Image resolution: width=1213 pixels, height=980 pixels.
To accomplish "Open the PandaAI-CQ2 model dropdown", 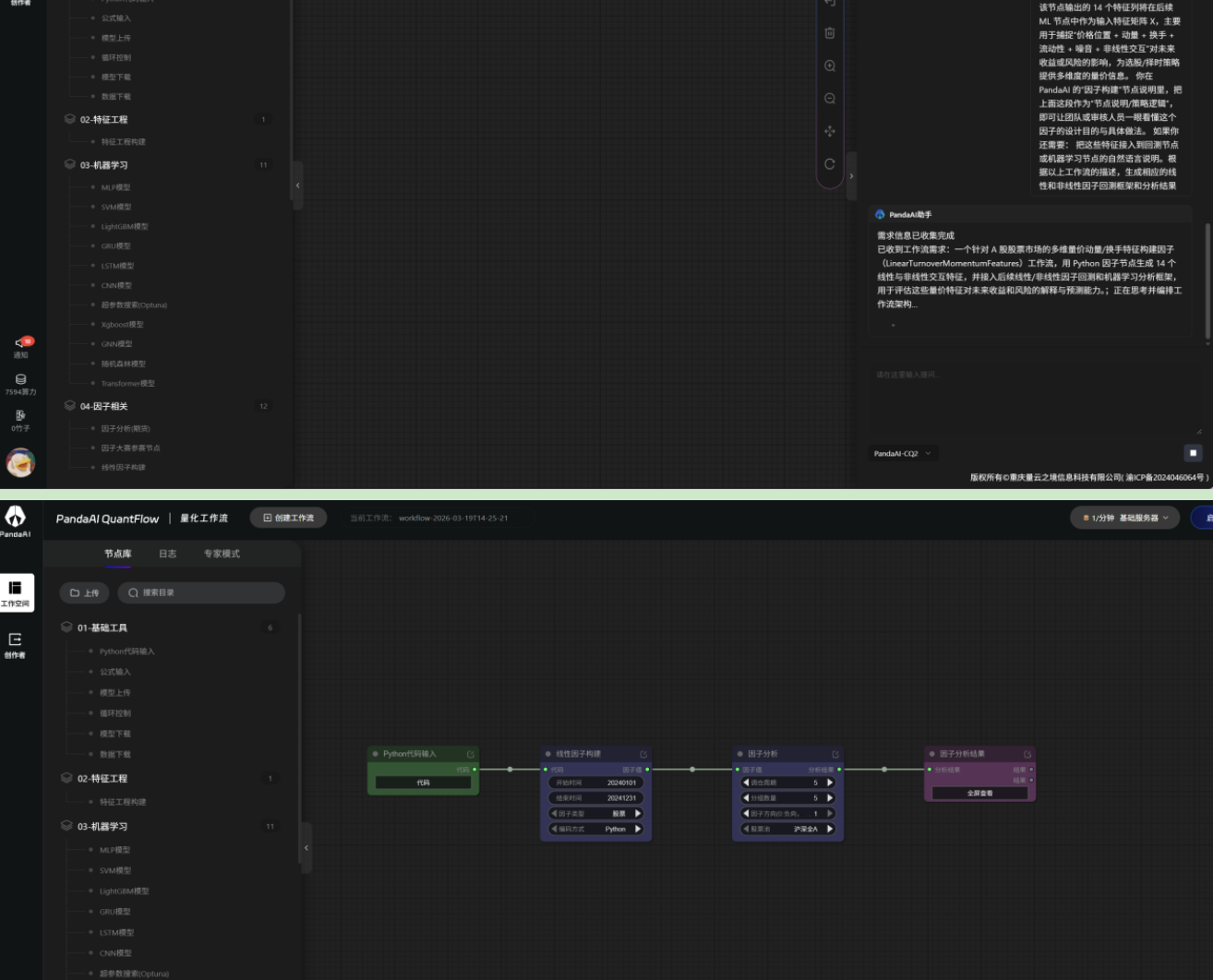I will pos(902,453).
